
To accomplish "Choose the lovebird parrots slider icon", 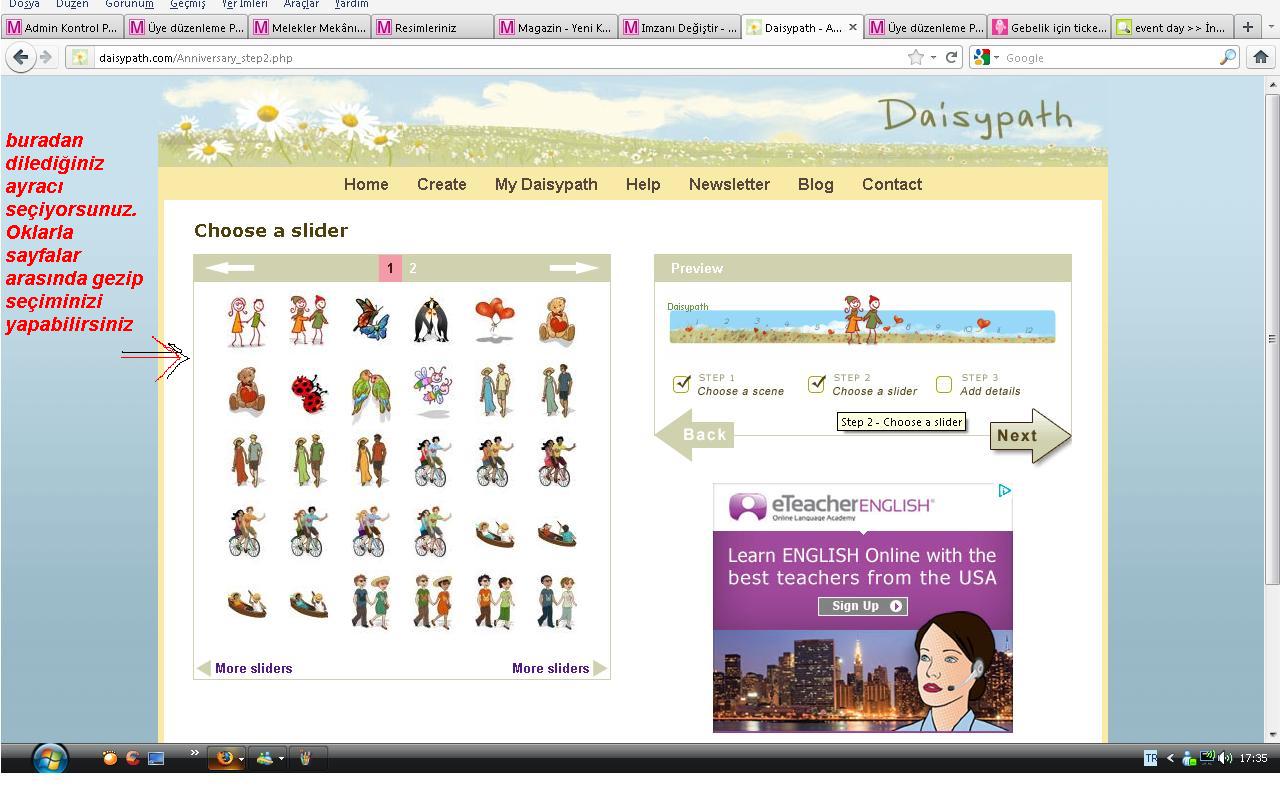I will tap(370, 393).
